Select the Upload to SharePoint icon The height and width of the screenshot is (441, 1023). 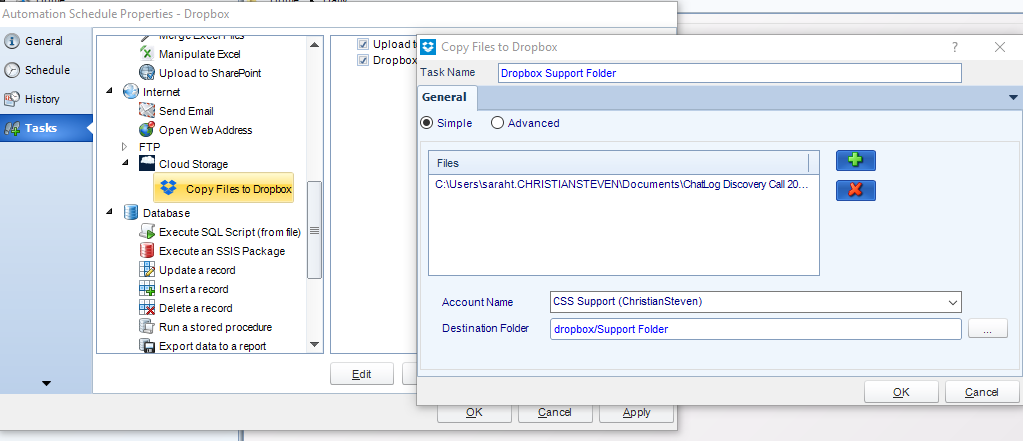click(147, 73)
